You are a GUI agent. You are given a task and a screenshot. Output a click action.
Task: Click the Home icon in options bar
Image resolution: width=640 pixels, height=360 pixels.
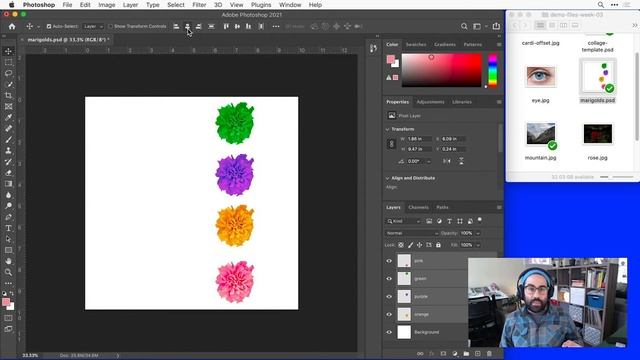click(12, 26)
